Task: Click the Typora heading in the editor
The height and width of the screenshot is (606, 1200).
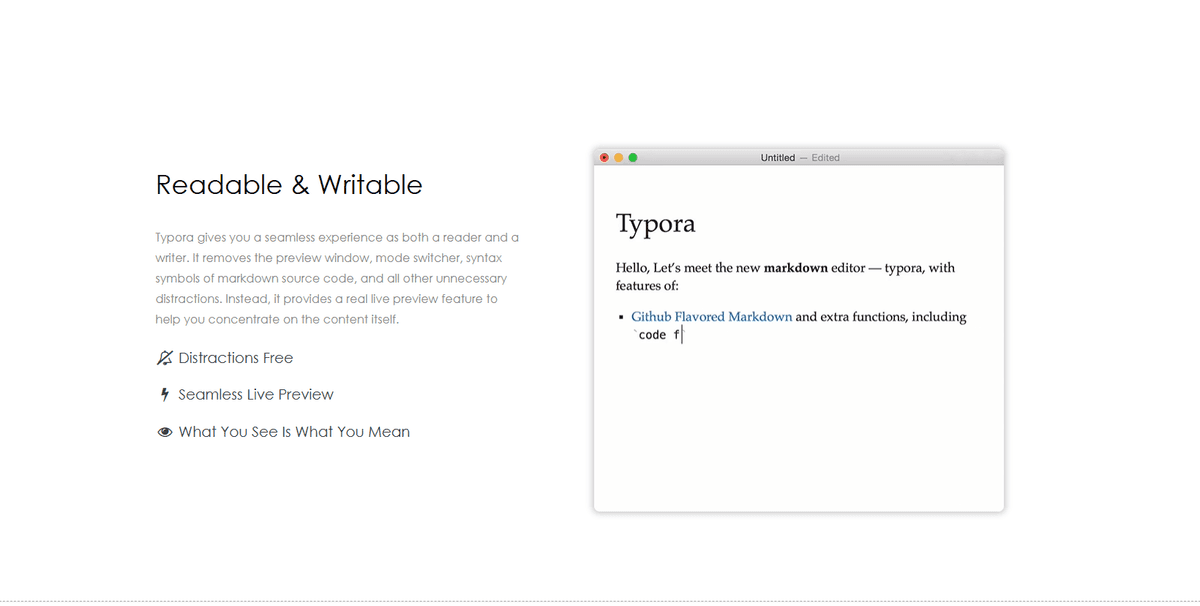Action: click(x=655, y=224)
